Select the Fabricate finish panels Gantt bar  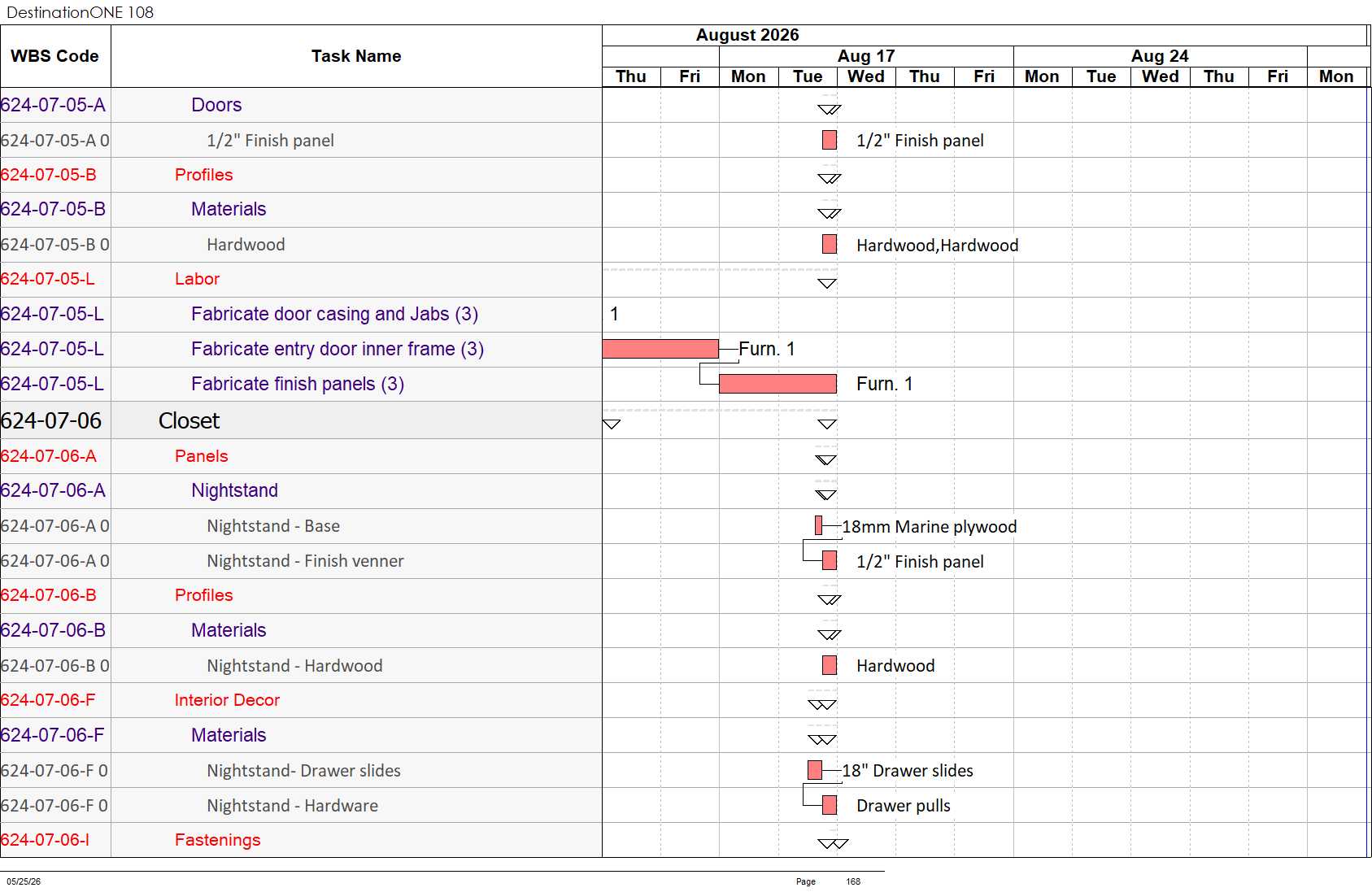[777, 384]
